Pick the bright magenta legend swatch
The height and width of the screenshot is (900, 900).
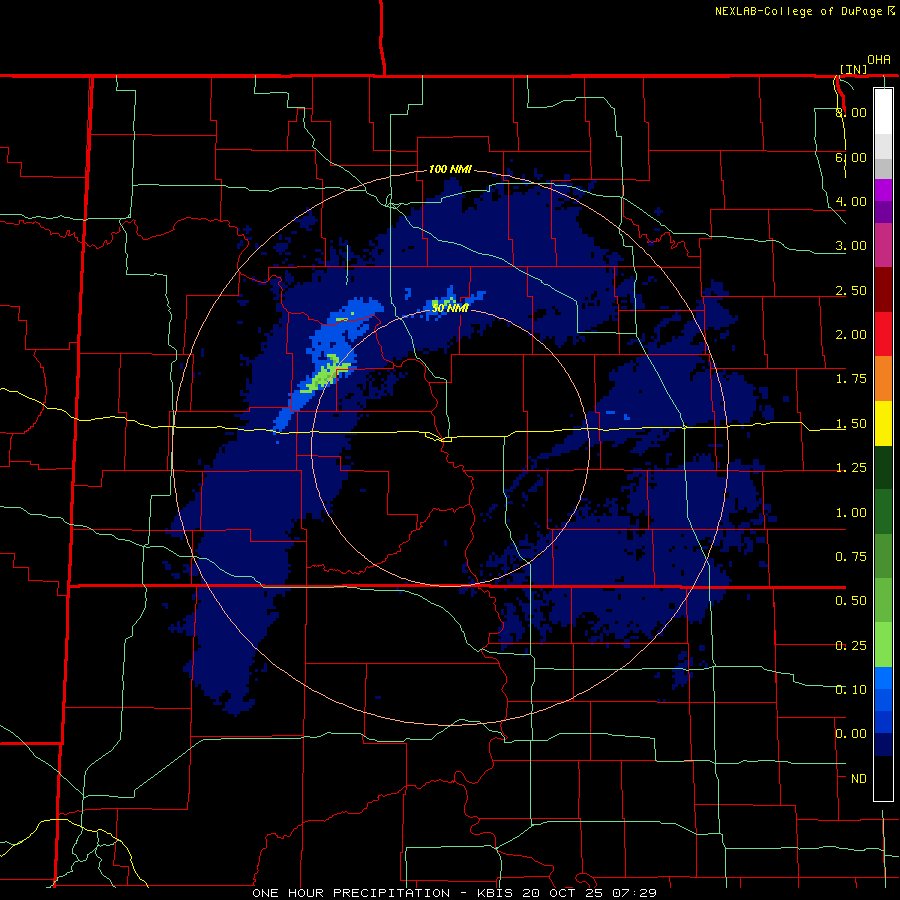click(x=883, y=190)
